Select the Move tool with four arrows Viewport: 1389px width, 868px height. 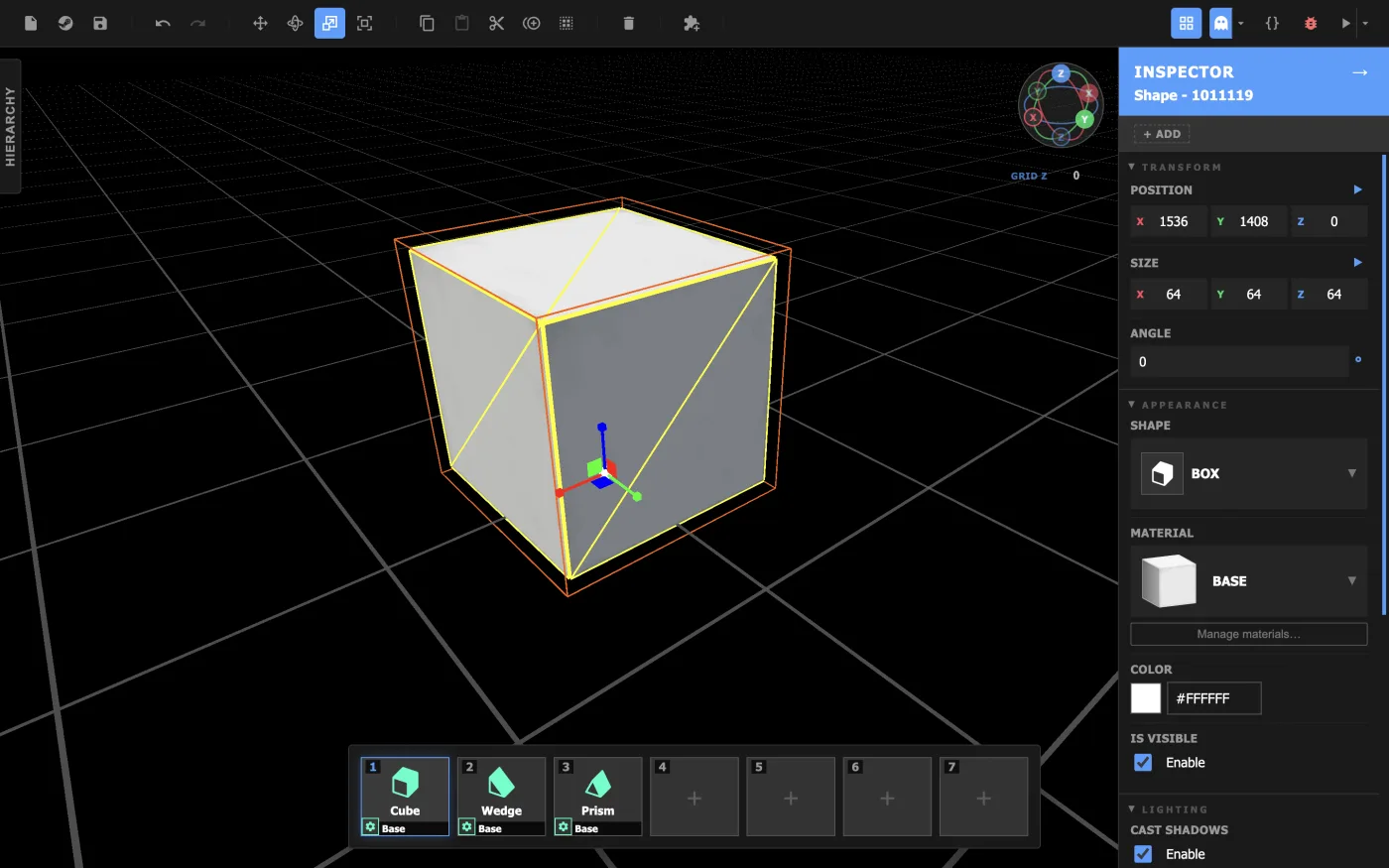(x=260, y=23)
